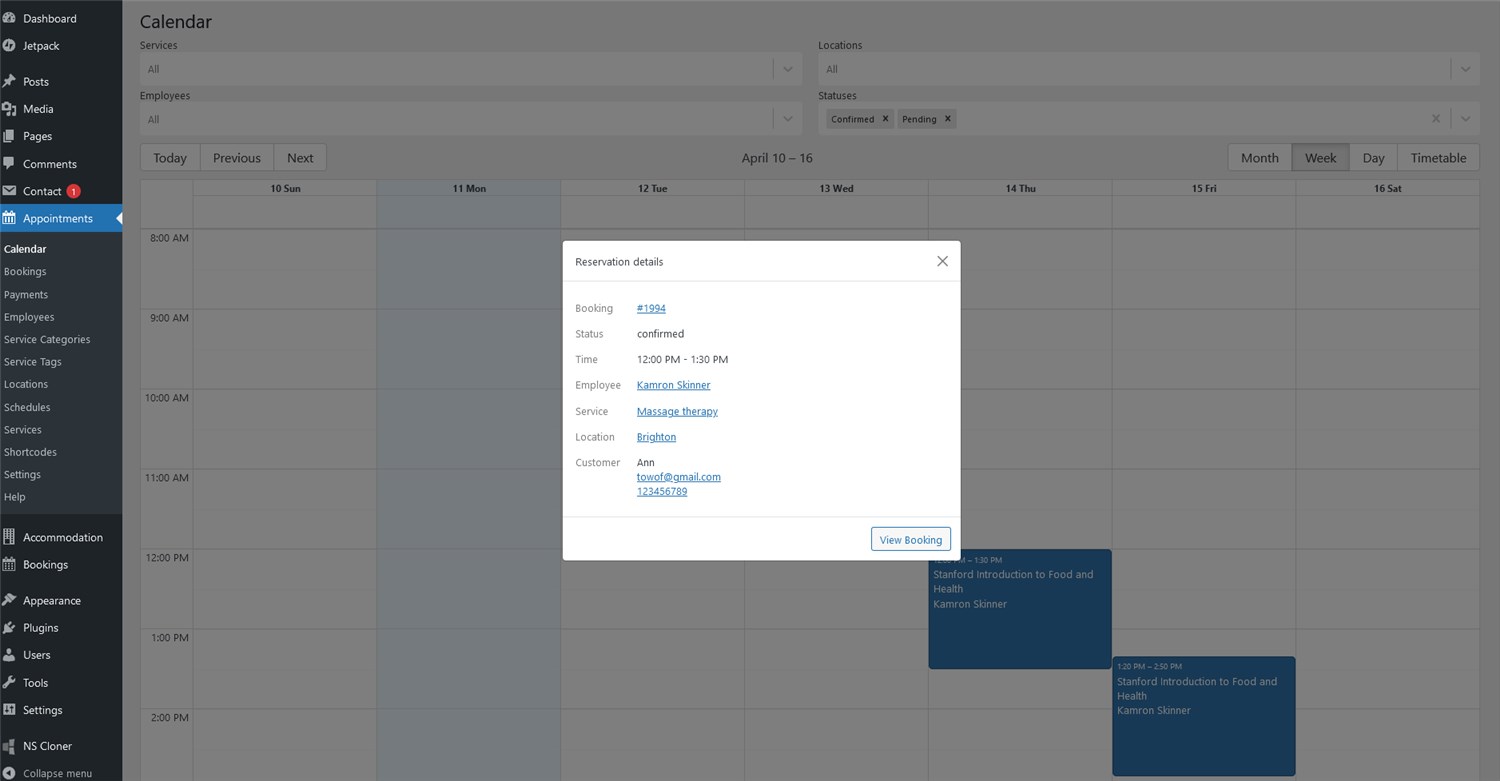Image resolution: width=1500 pixels, height=781 pixels.
Task: Clear all selected statuses
Action: pos(1436,119)
